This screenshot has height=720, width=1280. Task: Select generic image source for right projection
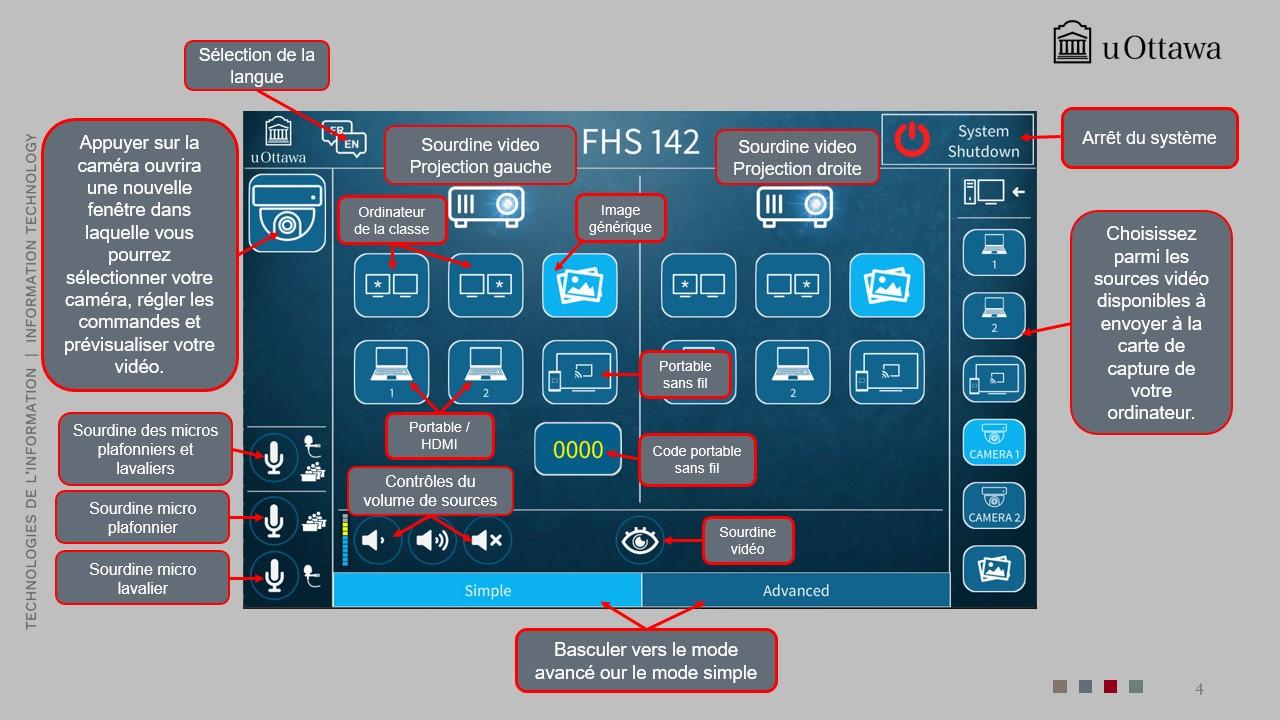tap(886, 285)
